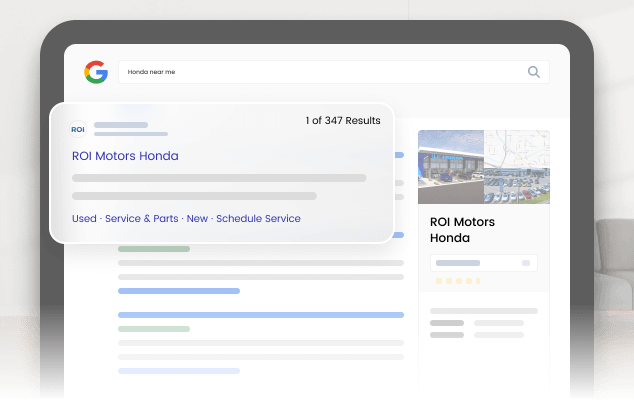634x400 pixels.
Task: Open the Service & Parts sitelink
Action: click(142, 218)
